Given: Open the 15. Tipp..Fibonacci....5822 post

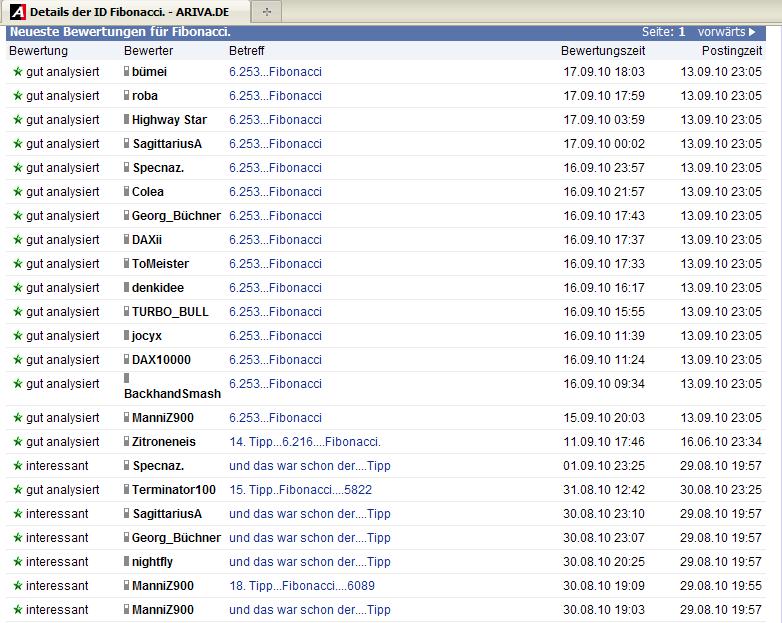Looking at the screenshot, I should 300,489.
